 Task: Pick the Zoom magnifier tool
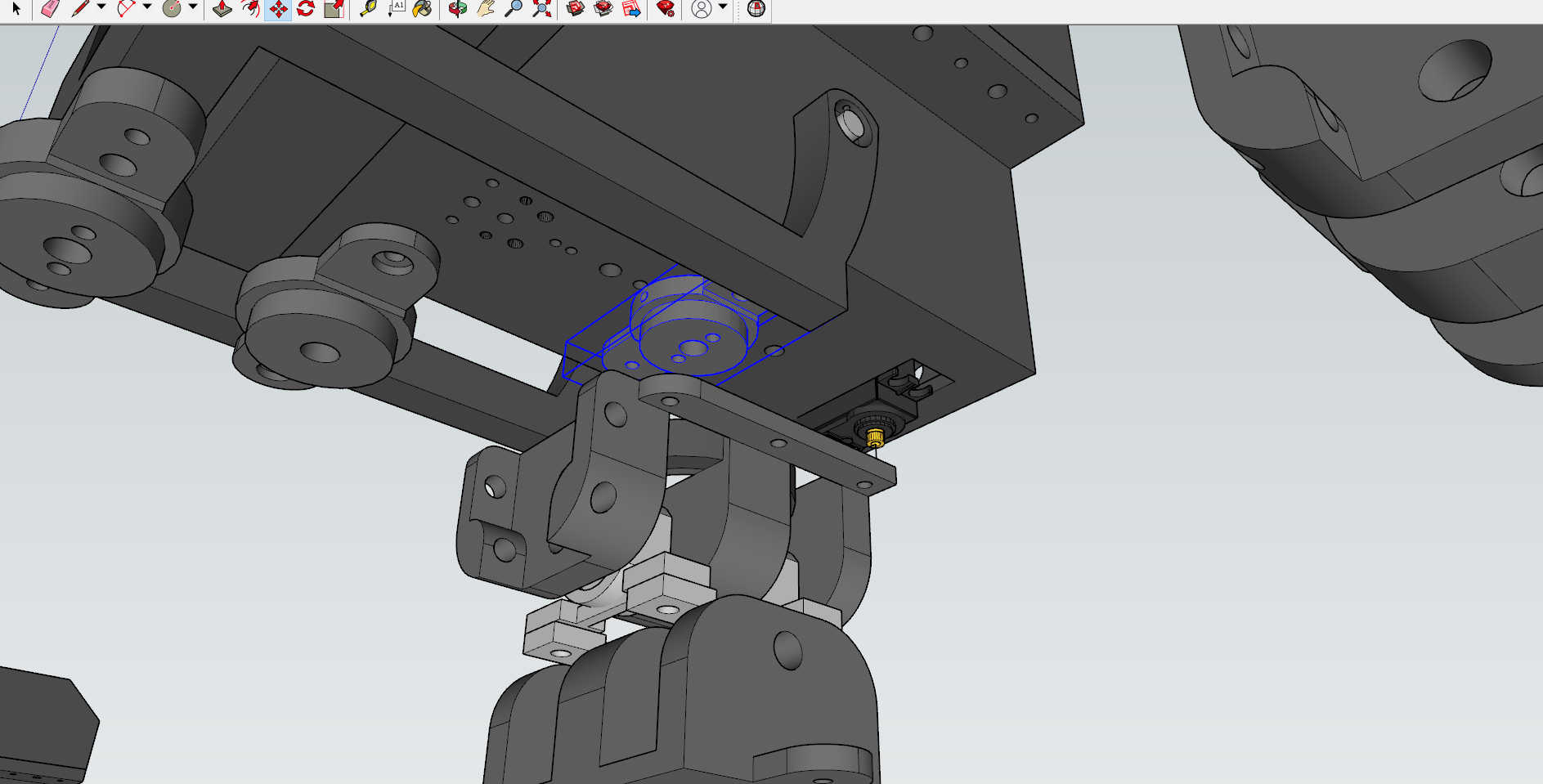click(514, 9)
